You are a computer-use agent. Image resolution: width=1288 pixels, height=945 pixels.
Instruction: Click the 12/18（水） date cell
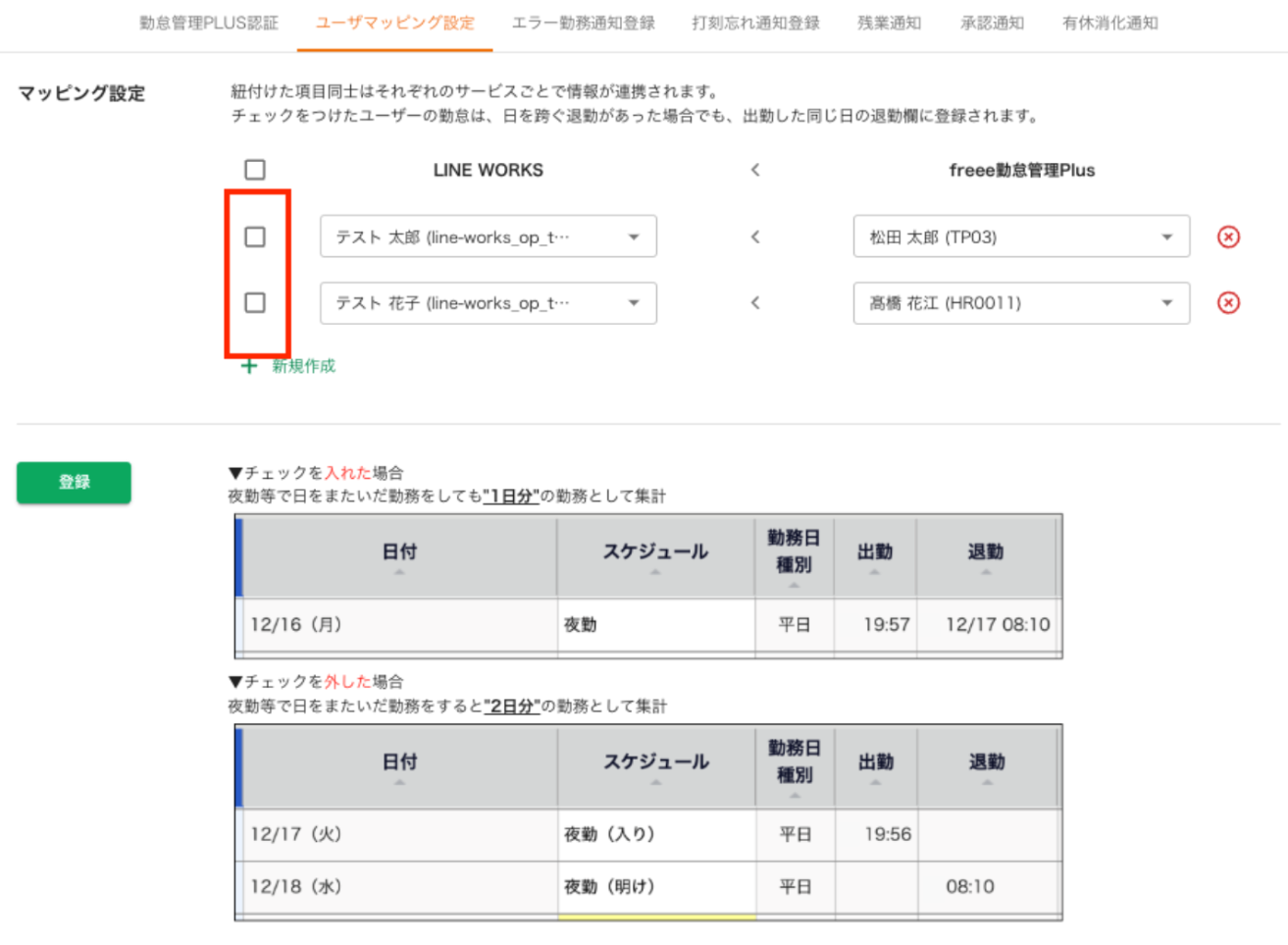click(x=399, y=886)
